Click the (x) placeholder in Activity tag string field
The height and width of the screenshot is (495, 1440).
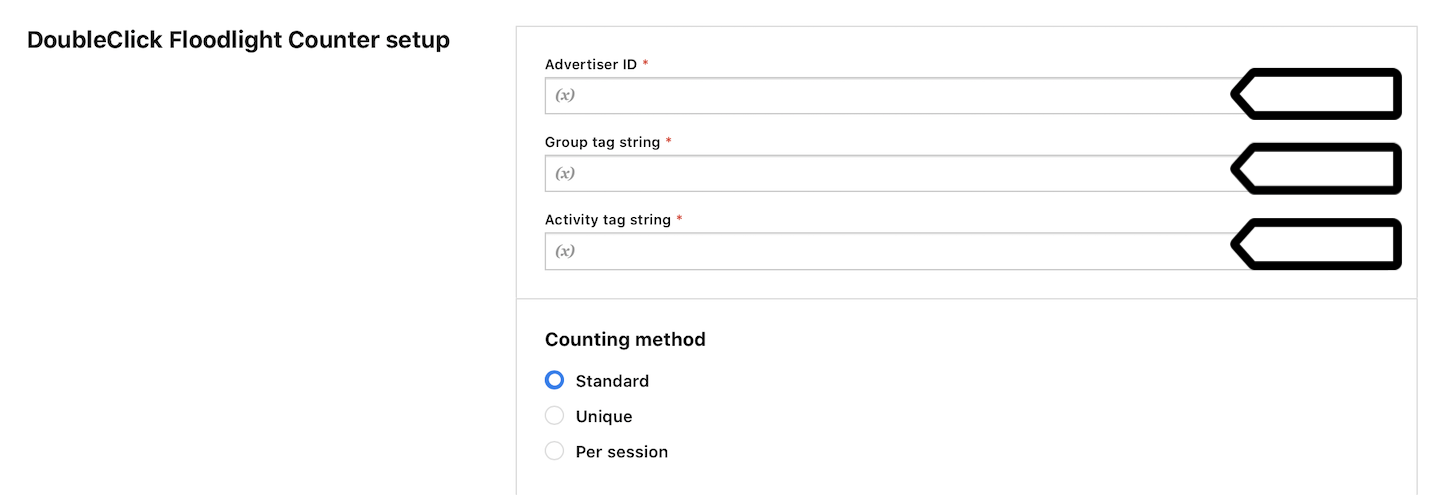[565, 251]
